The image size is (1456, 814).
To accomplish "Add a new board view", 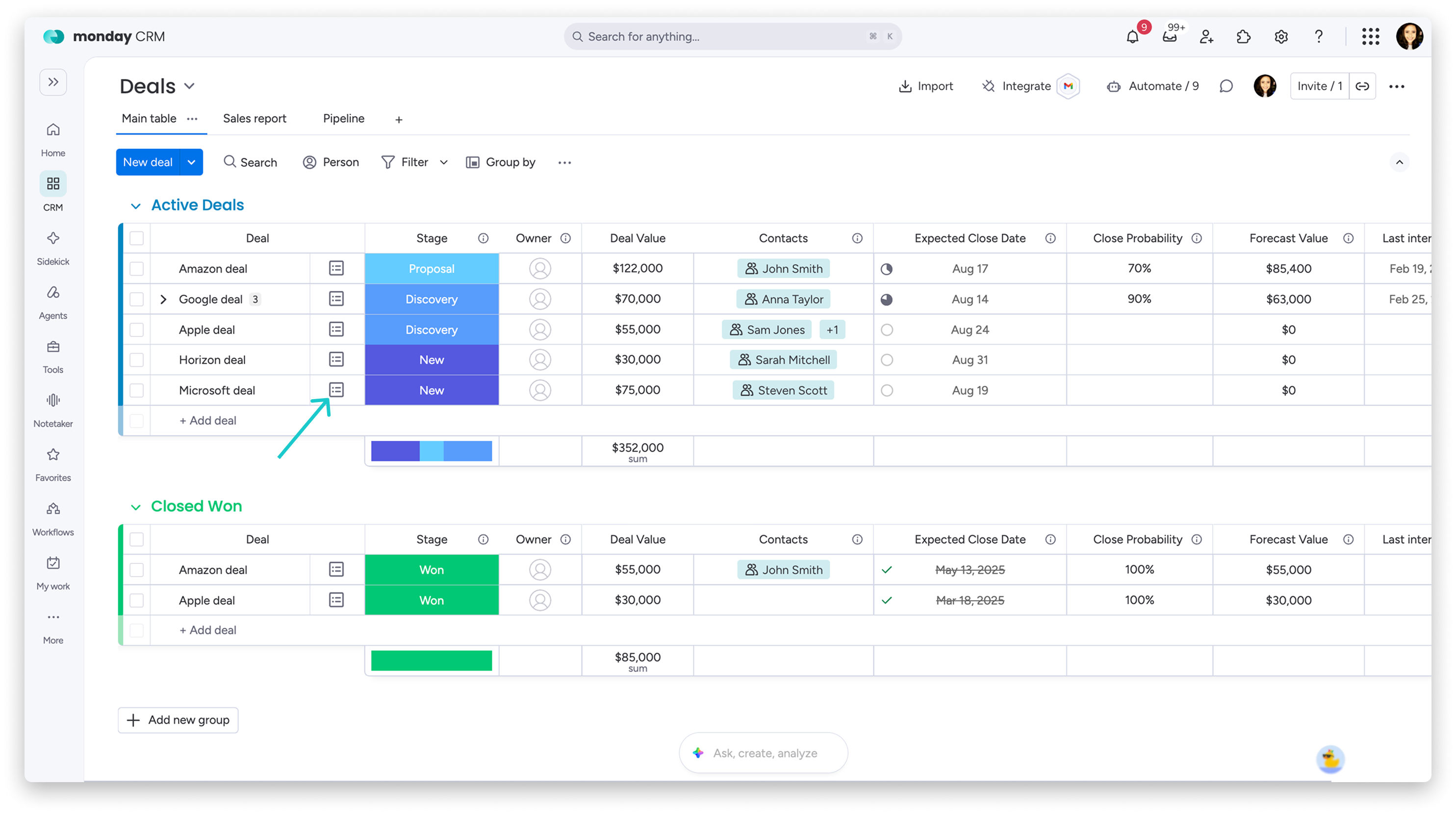I will (x=399, y=119).
